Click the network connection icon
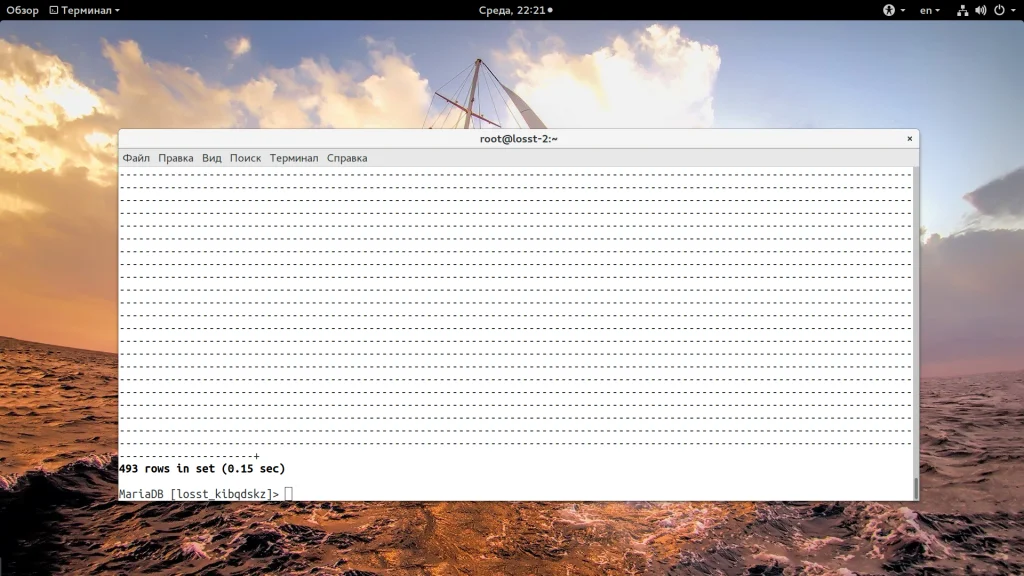1024x576 pixels. [x=962, y=10]
